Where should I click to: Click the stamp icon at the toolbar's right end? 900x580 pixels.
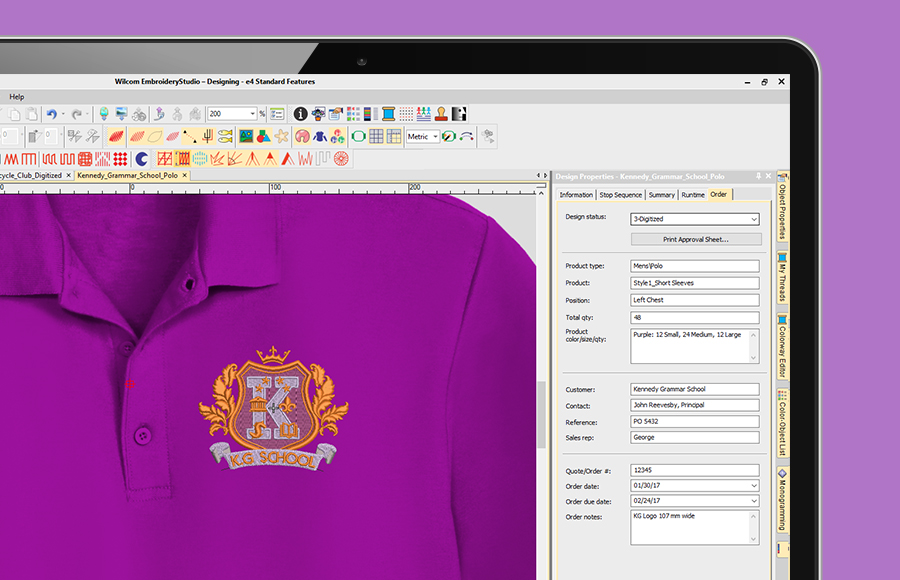[x=441, y=113]
